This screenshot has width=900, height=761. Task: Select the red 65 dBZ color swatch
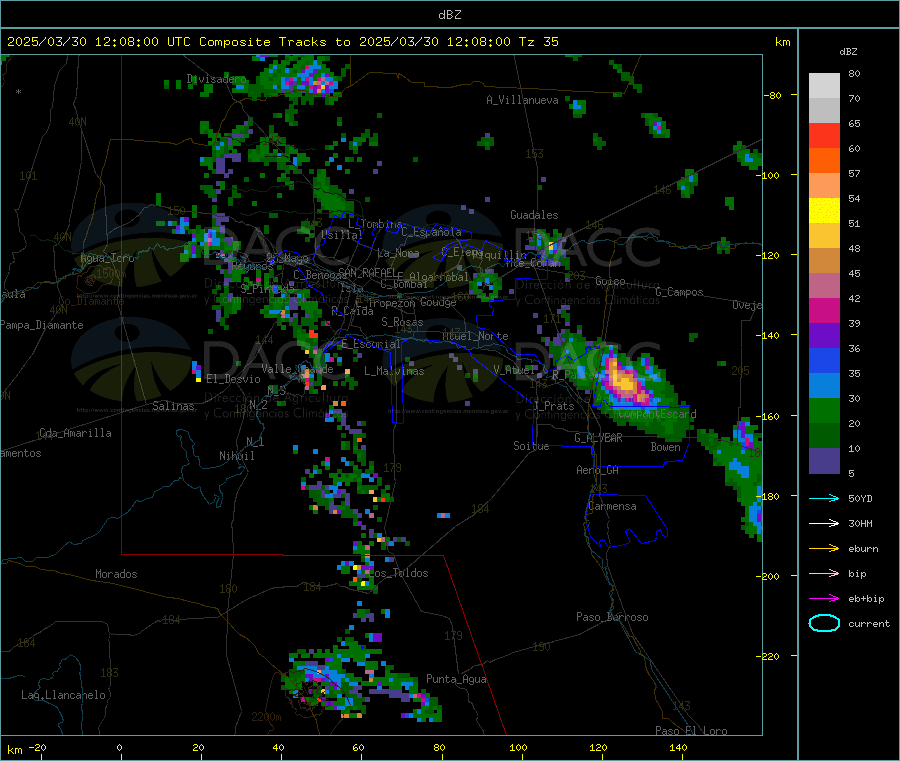tap(824, 135)
